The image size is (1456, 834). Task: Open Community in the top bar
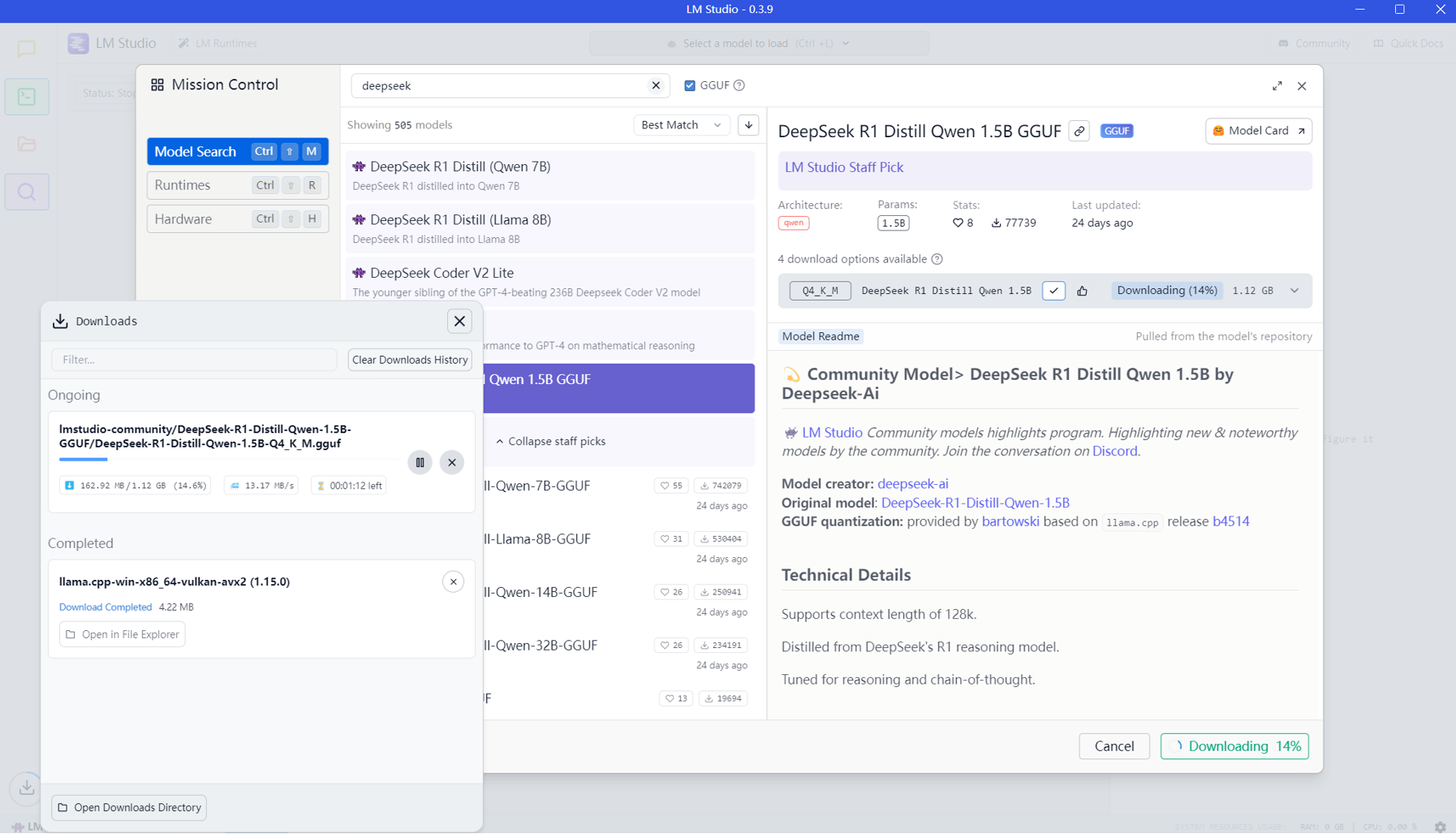(1314, 43)
